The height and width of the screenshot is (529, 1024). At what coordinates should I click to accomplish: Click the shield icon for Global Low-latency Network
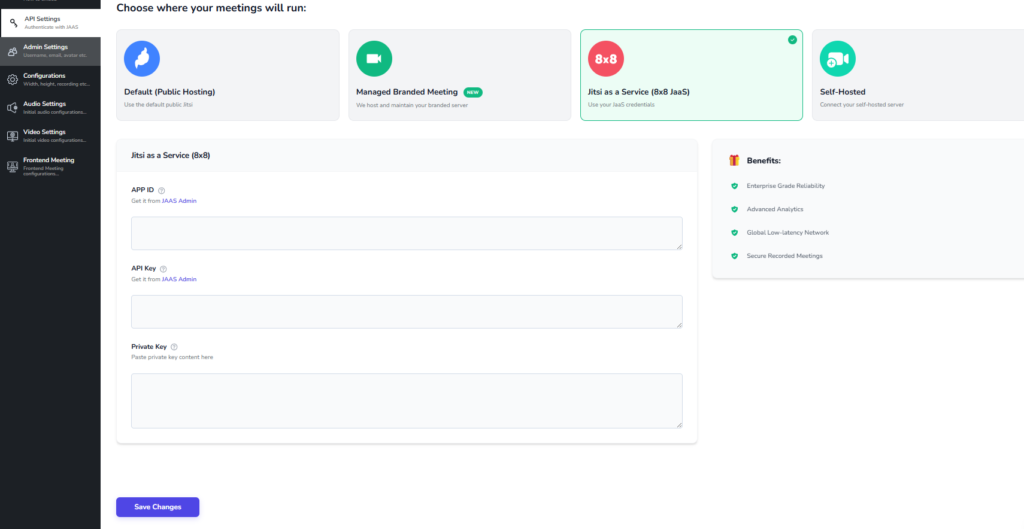click(x=734, y=232)
